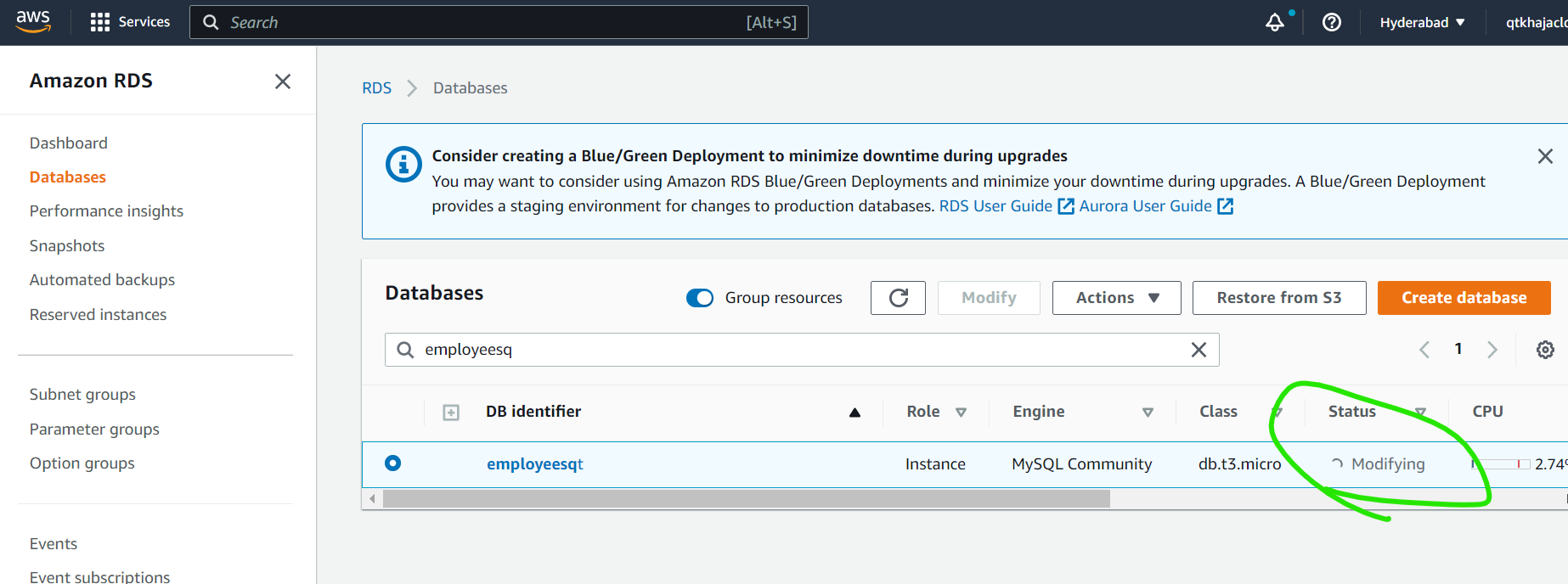Go to next results page
The image size is (1568, 584).
coord(1492,350)
